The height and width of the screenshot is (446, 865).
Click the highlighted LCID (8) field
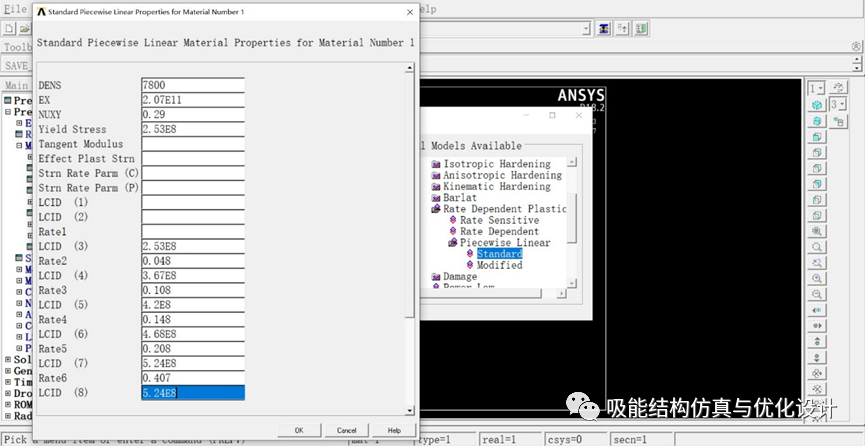coord(193,393)
